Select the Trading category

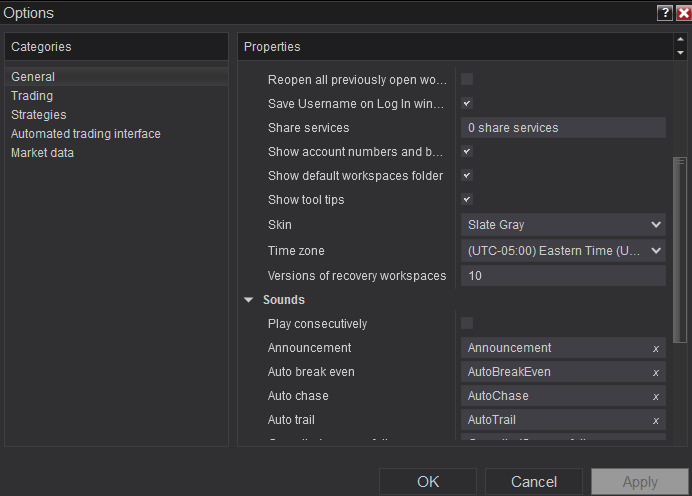pyautogui.click(x=32, y=96)
